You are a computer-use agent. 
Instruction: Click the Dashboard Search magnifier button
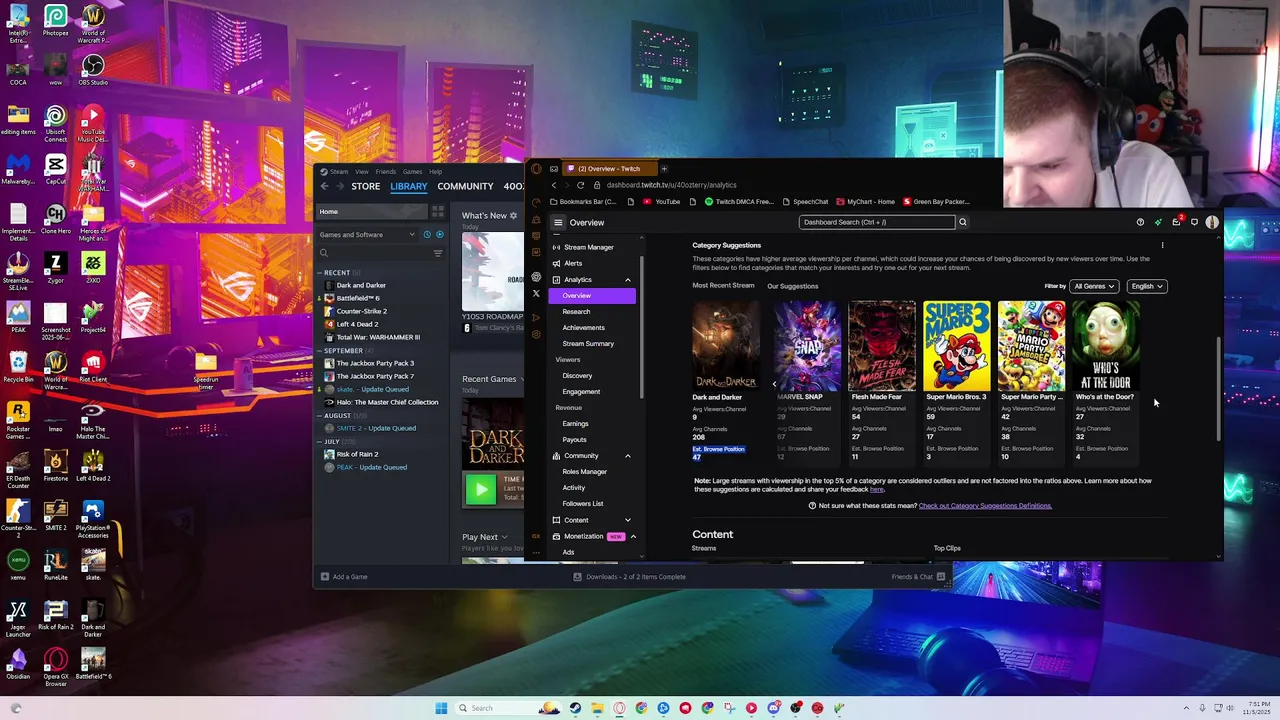tap(963, 222)
